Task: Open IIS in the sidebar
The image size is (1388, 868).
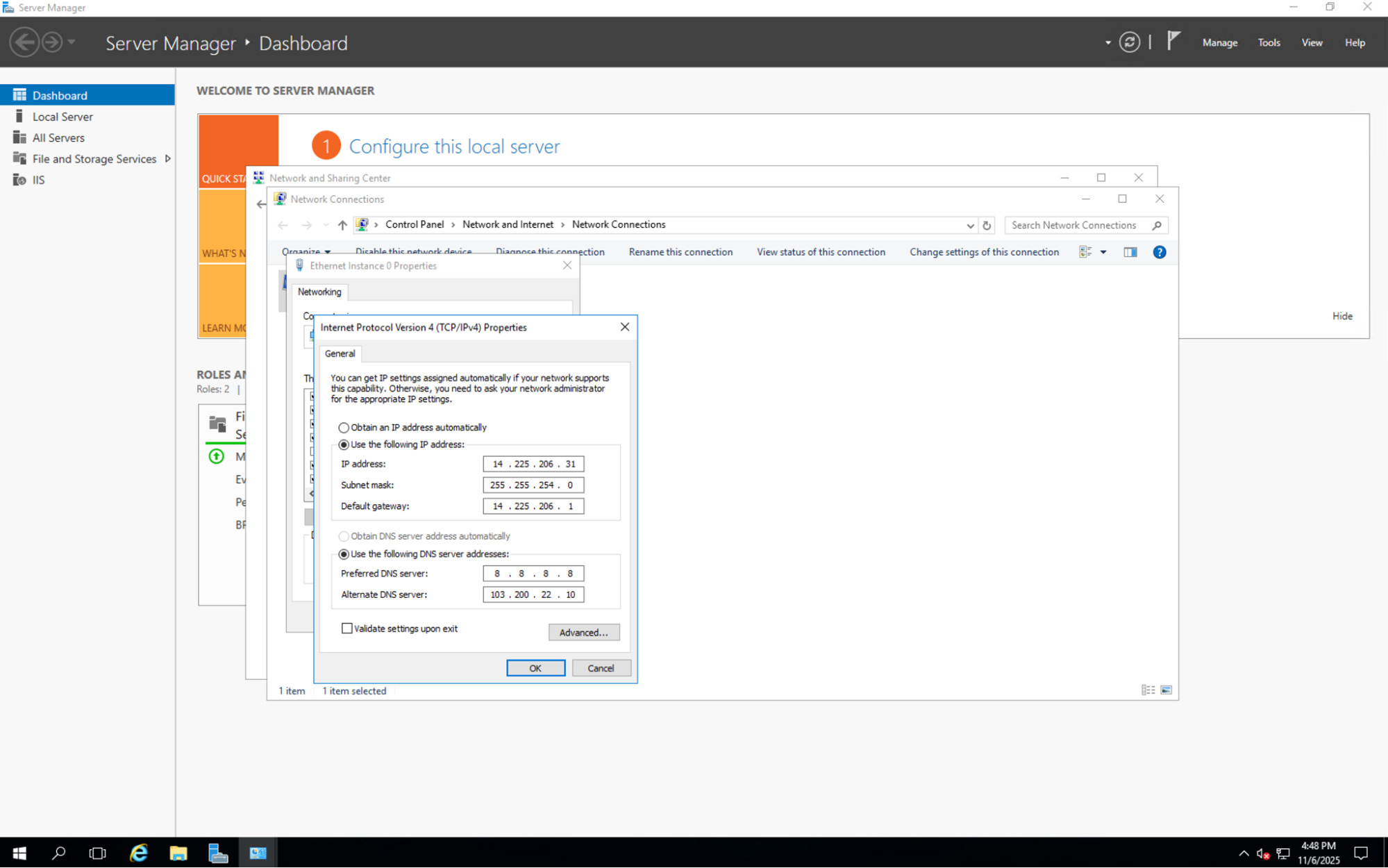Action: 38,180
